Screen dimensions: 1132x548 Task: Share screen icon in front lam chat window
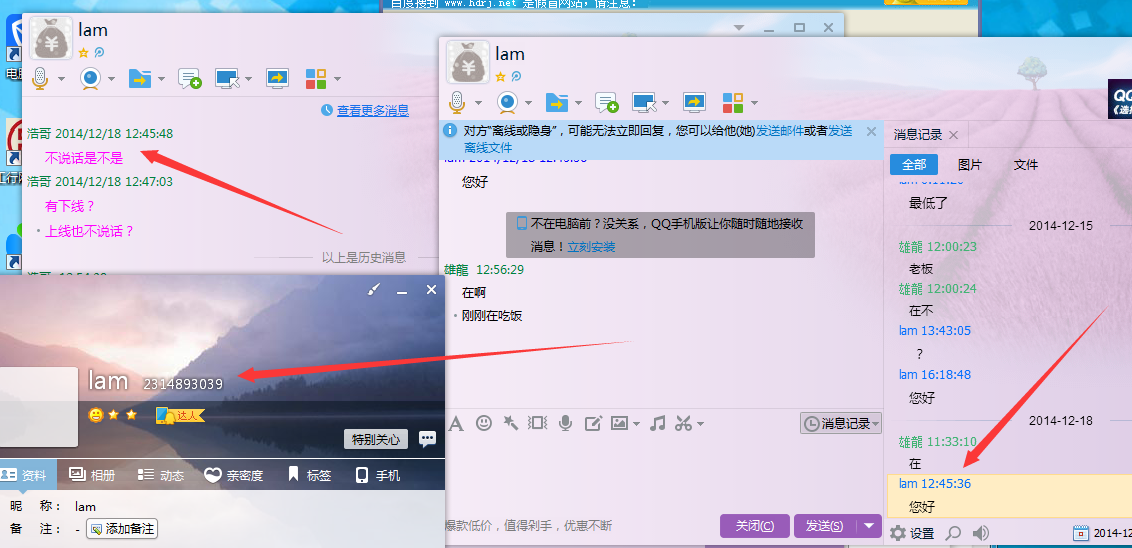695,102
